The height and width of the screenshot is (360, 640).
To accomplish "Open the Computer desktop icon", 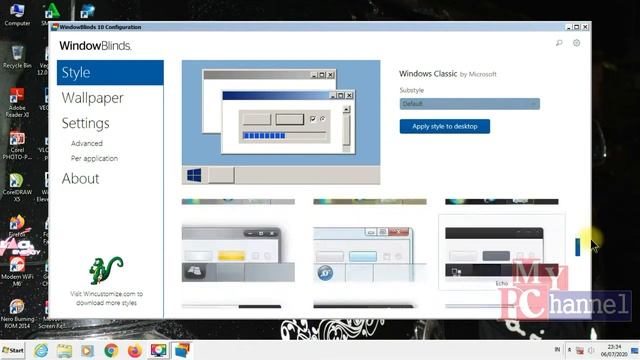I will click(17, 14).
